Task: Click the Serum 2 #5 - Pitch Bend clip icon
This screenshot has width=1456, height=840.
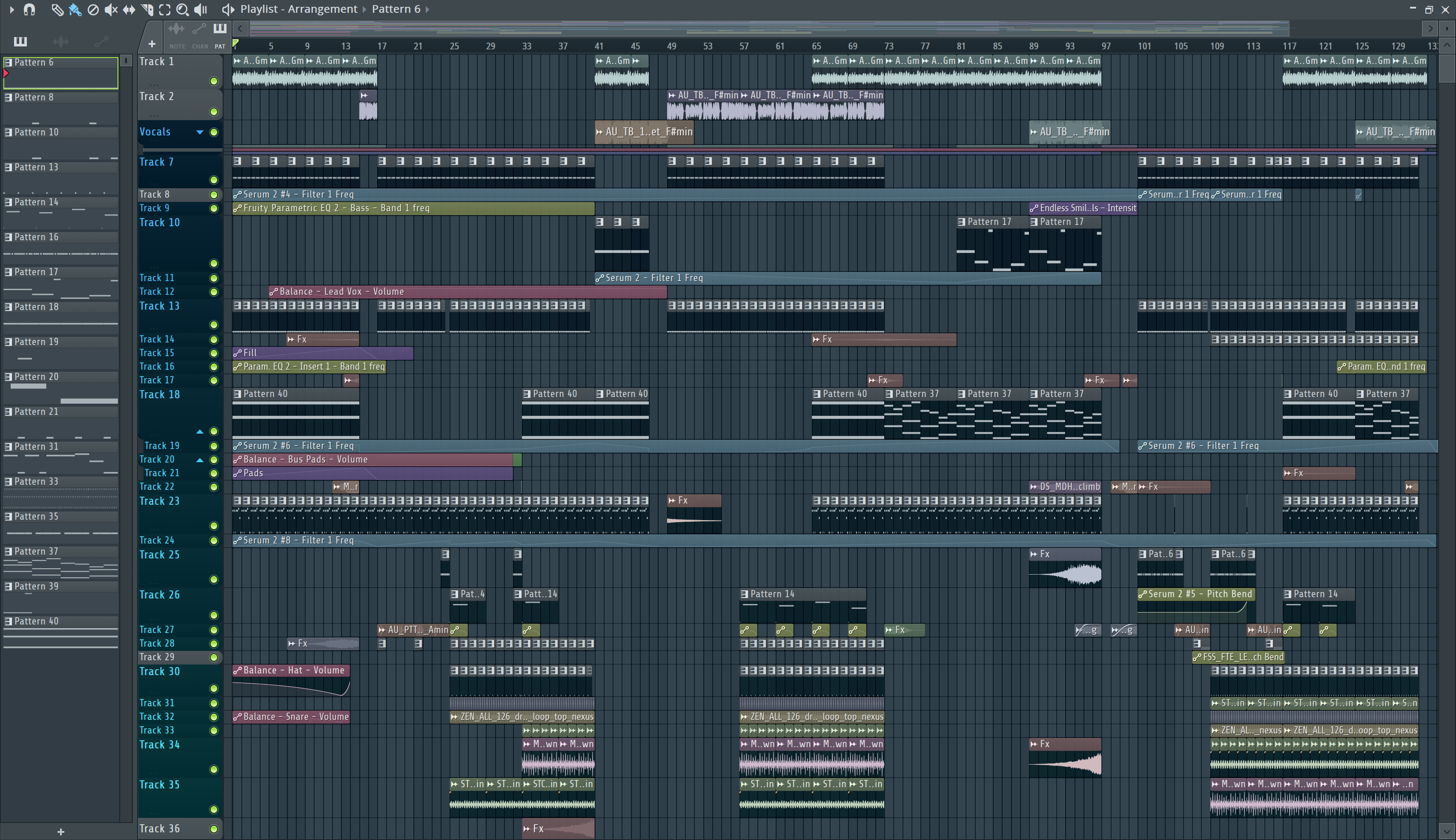Action: pos(1142,594)
